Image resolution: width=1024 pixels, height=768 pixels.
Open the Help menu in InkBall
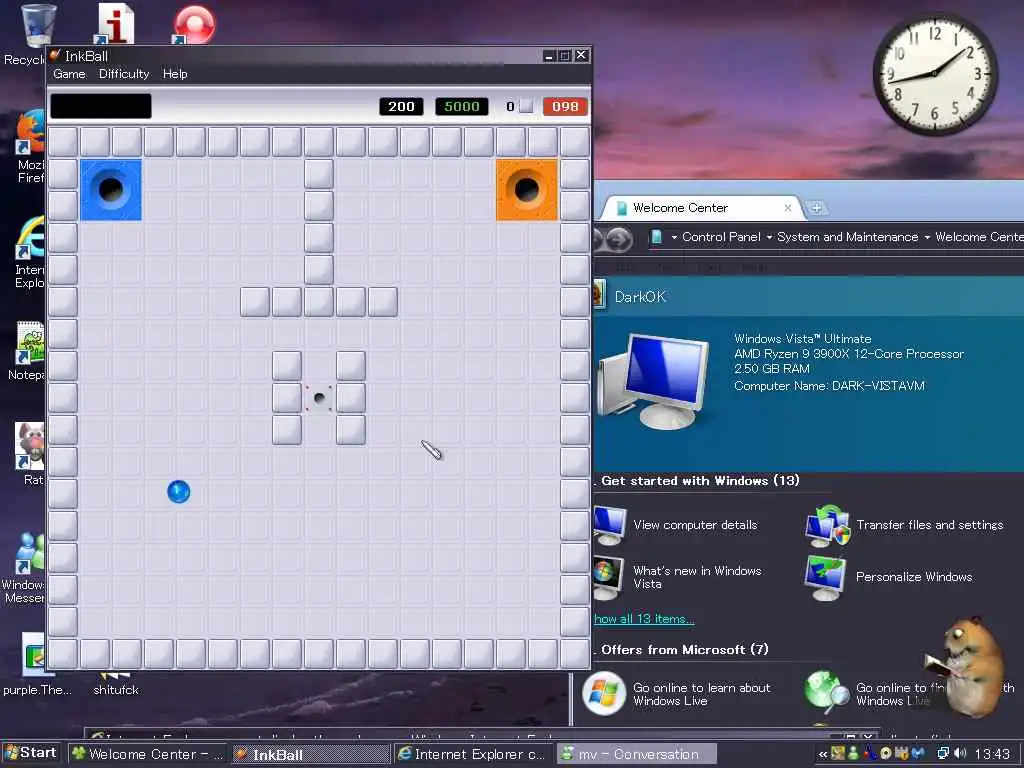point(175,74)
